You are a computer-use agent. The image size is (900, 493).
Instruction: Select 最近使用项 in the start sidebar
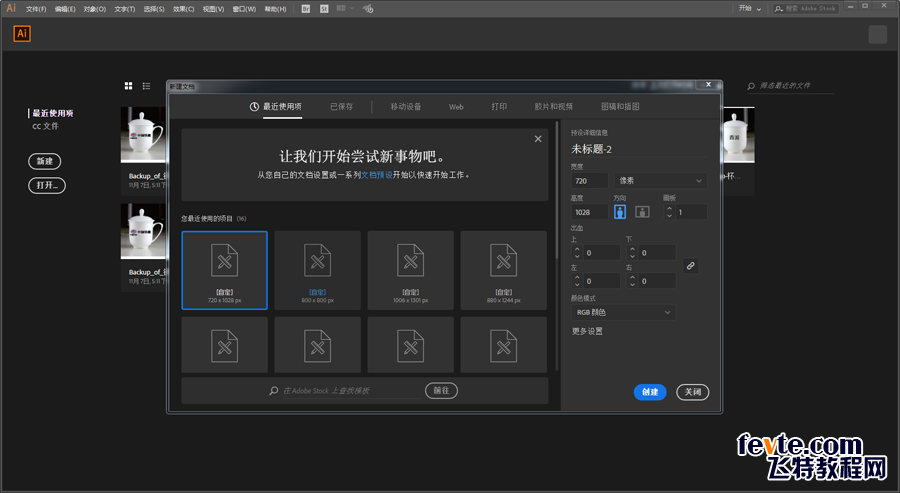click(52, 113)
